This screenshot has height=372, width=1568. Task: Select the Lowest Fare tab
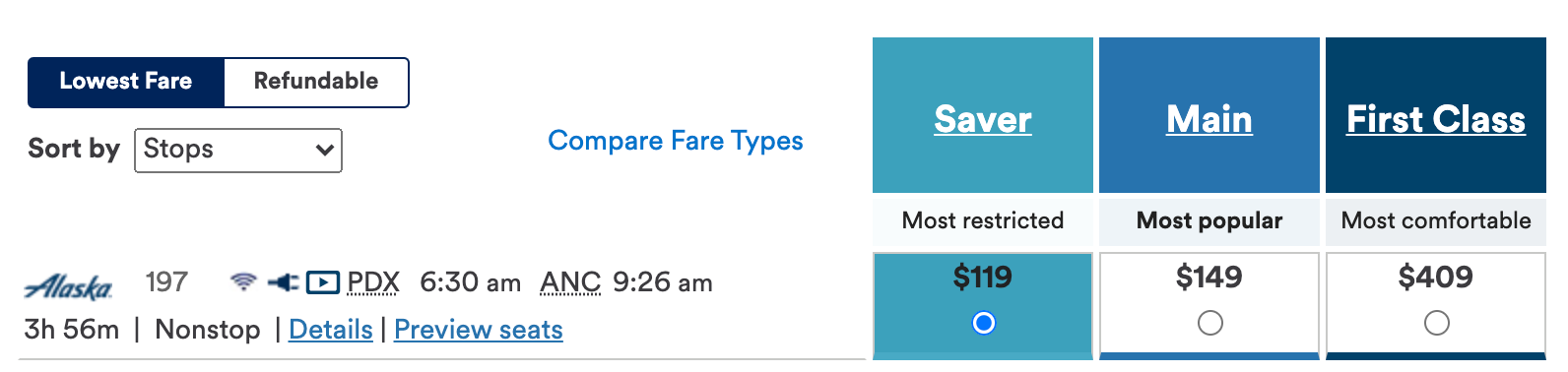(126, 82)
